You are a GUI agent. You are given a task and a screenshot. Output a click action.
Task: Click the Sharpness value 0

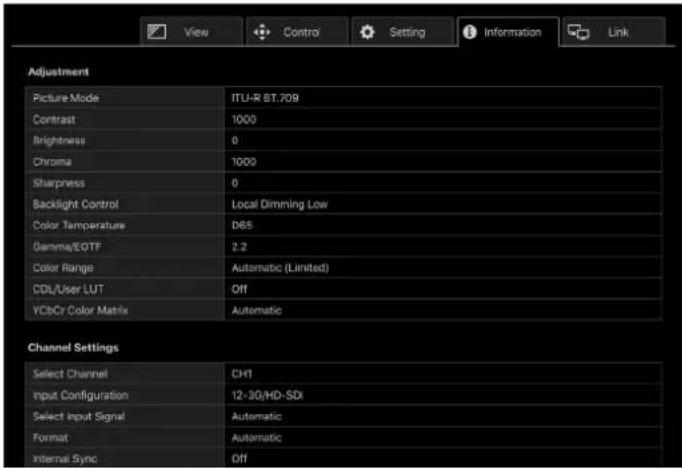[235, 183]
